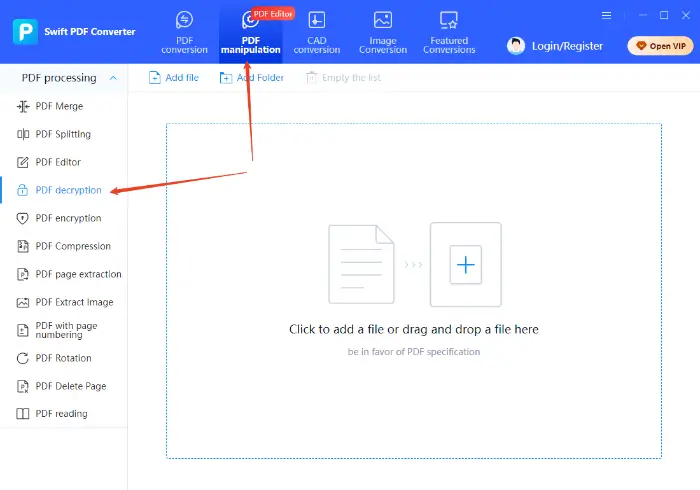Open the Login/Register link

pyautogui.click(x=567, y=46)
